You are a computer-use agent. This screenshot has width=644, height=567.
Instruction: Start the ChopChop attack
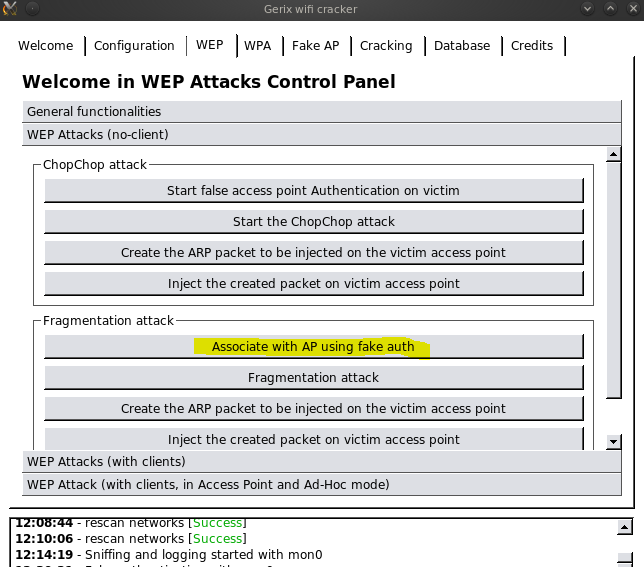click(313, 222)
